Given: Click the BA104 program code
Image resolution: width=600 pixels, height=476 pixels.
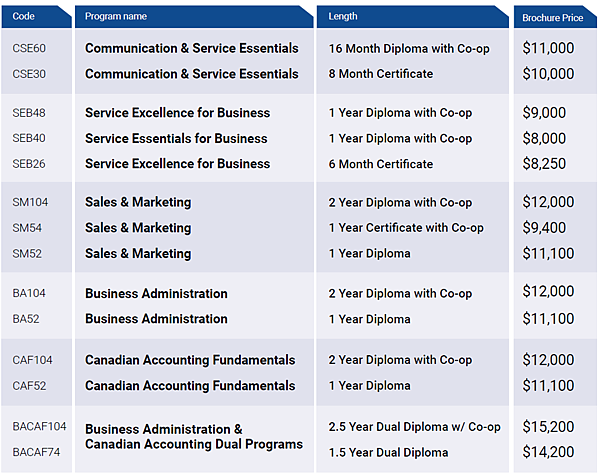Looking at the screenshot, I should [30, 294].
